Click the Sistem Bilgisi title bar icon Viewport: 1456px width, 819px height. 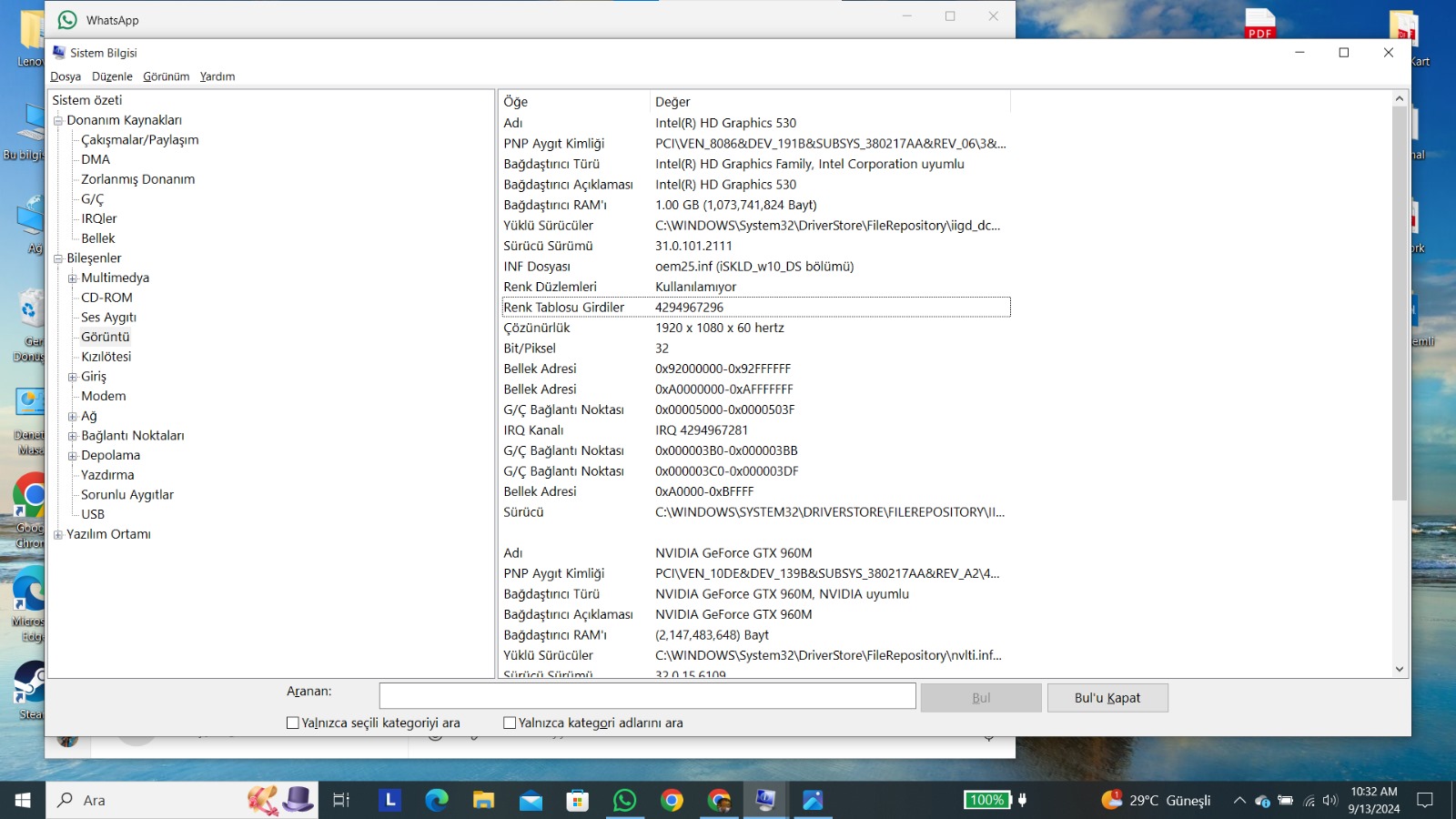pos(59,52)
